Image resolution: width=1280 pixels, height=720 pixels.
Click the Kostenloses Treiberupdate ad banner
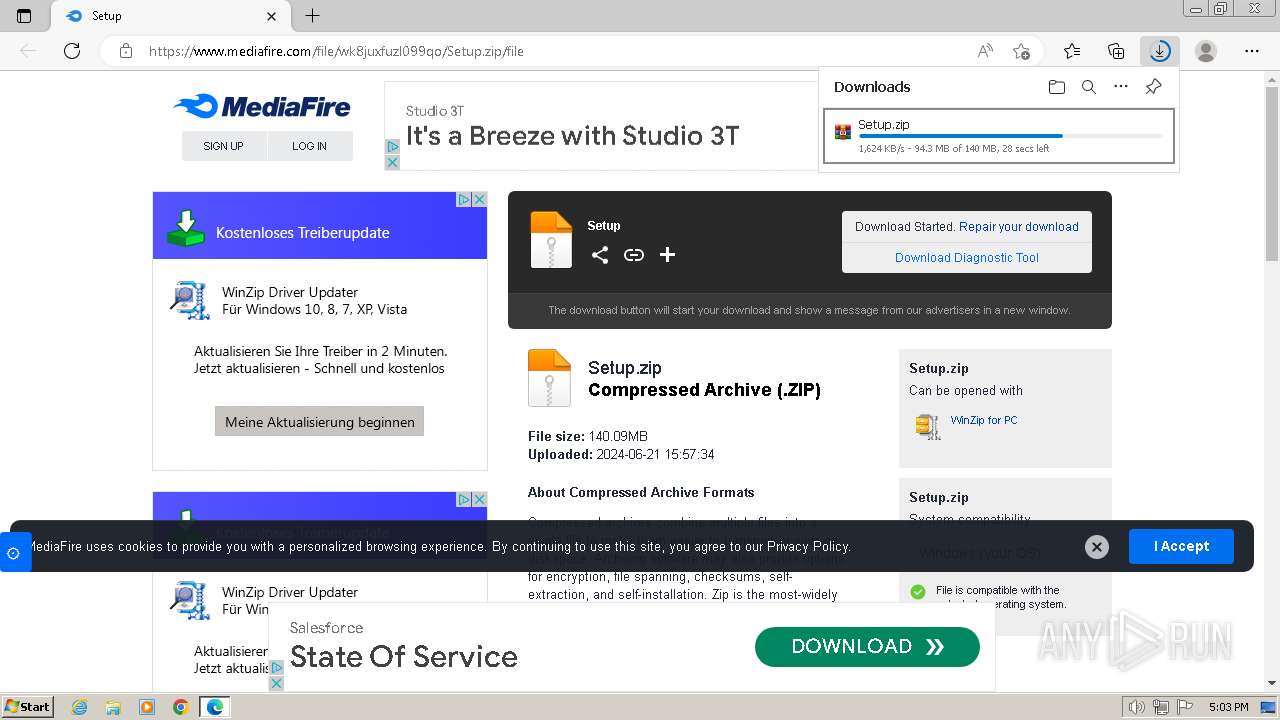point(320,225)
